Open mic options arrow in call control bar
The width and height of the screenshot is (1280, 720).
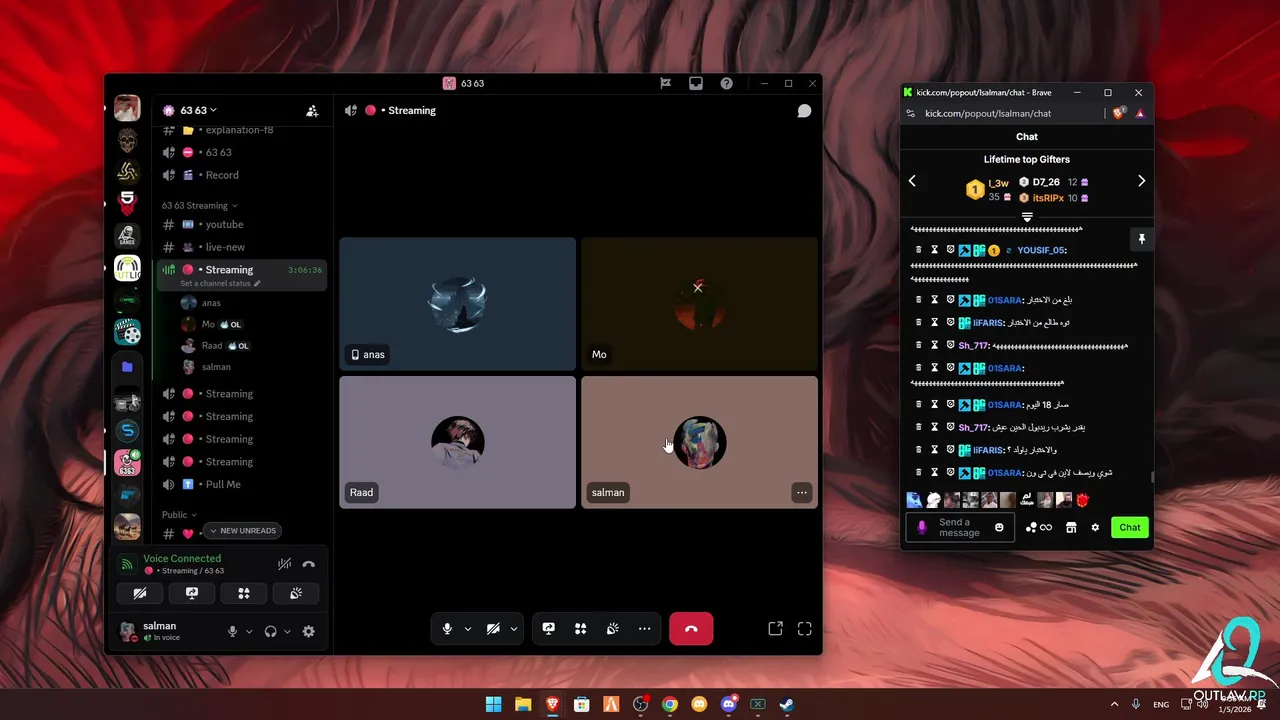click(x=467, y=629)
